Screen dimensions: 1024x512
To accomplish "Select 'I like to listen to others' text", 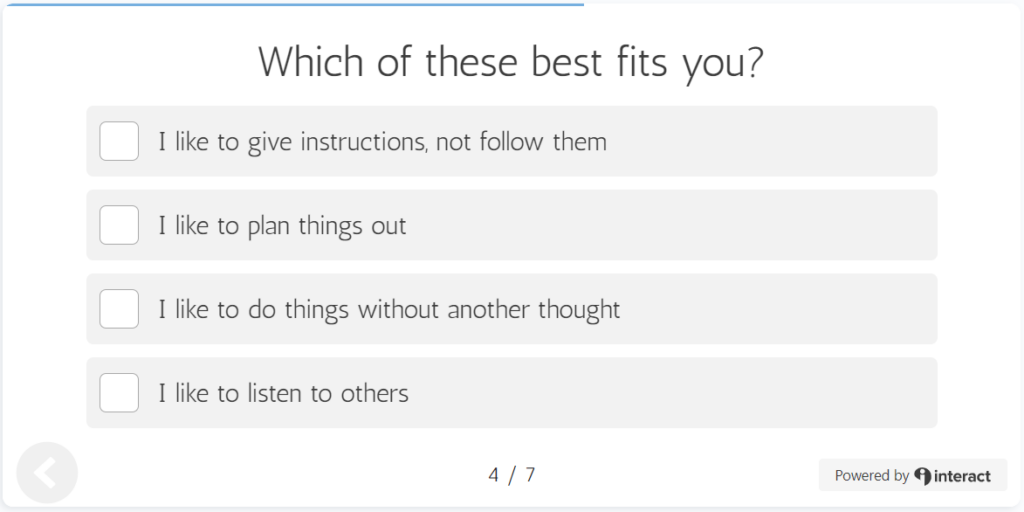I will pyautogui.click(x=283, y=393).
